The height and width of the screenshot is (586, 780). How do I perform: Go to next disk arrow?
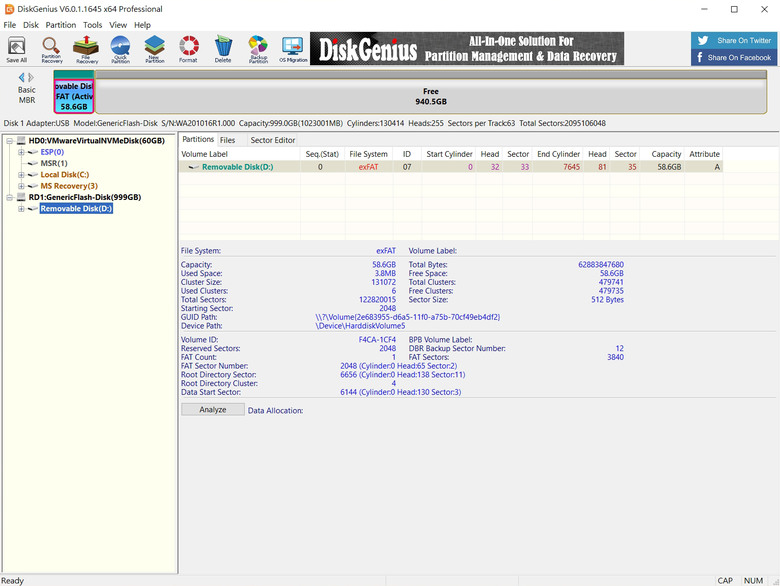point(31,77)
